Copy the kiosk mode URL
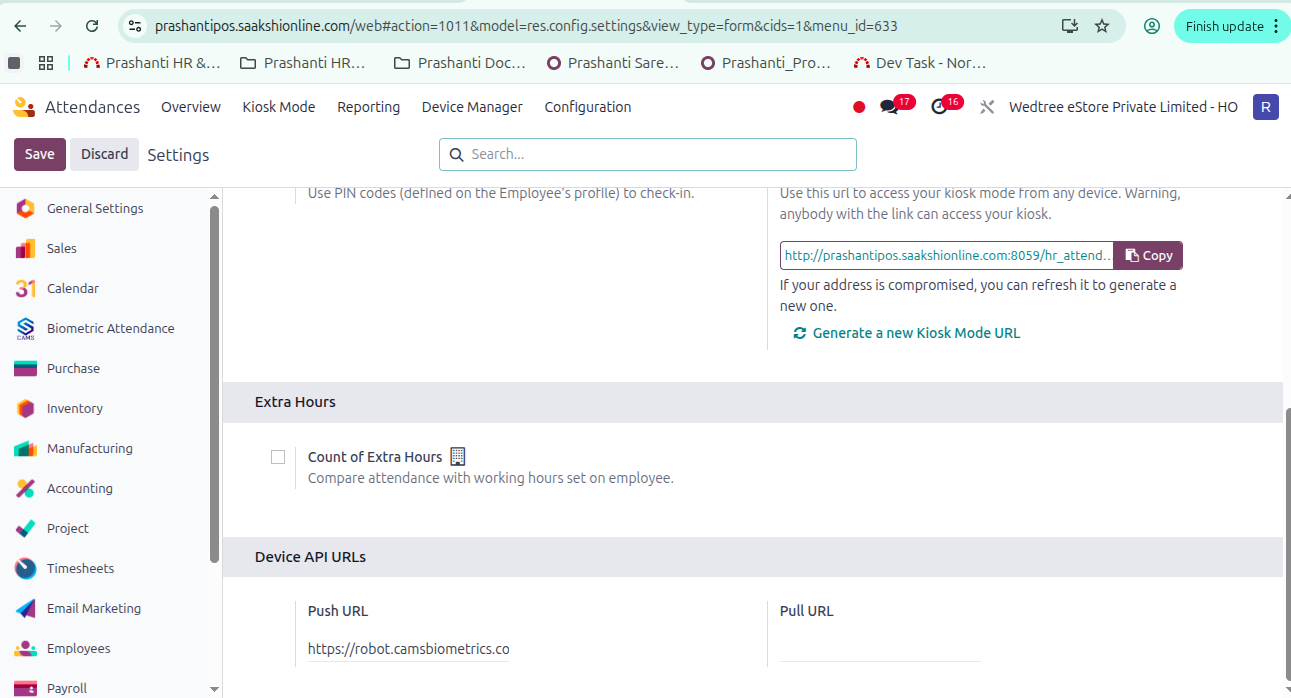 click(1148, 256)
